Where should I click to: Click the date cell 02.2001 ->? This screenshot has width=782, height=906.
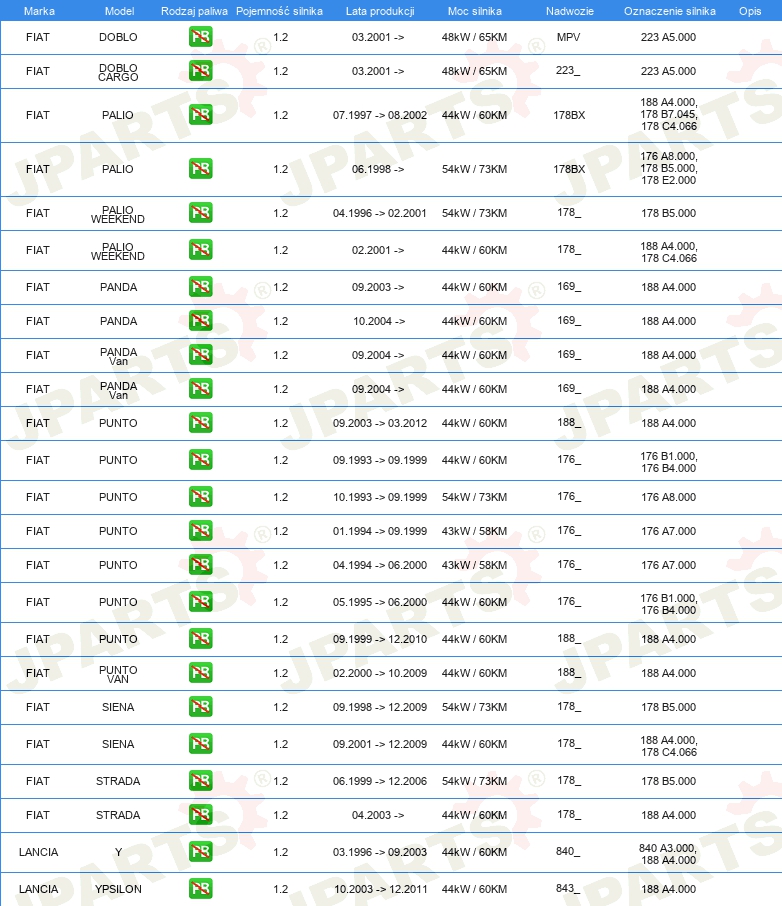click(x=378, y=250)
